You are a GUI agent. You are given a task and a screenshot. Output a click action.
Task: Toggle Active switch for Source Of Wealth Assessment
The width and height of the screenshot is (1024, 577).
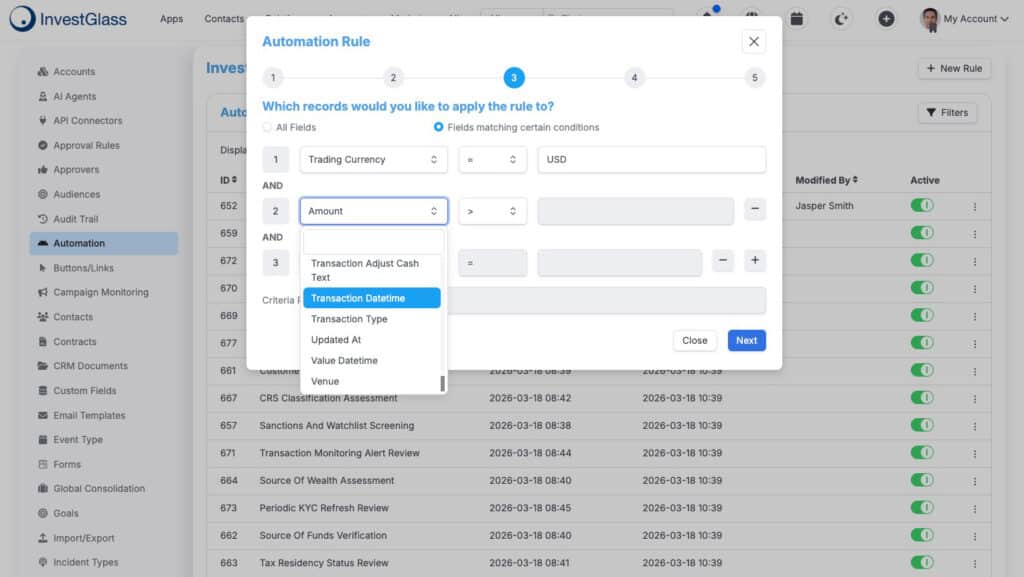point(922,480)
